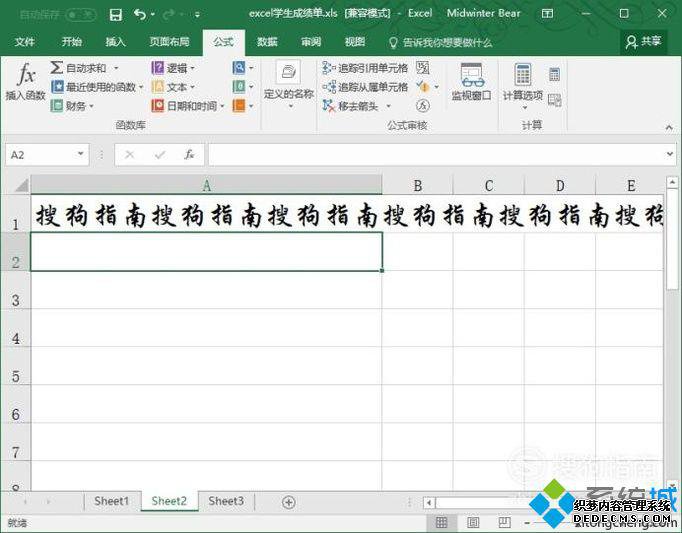682x533 pixels.
Task: Open Text functions menu
Action: coord(173,87)
